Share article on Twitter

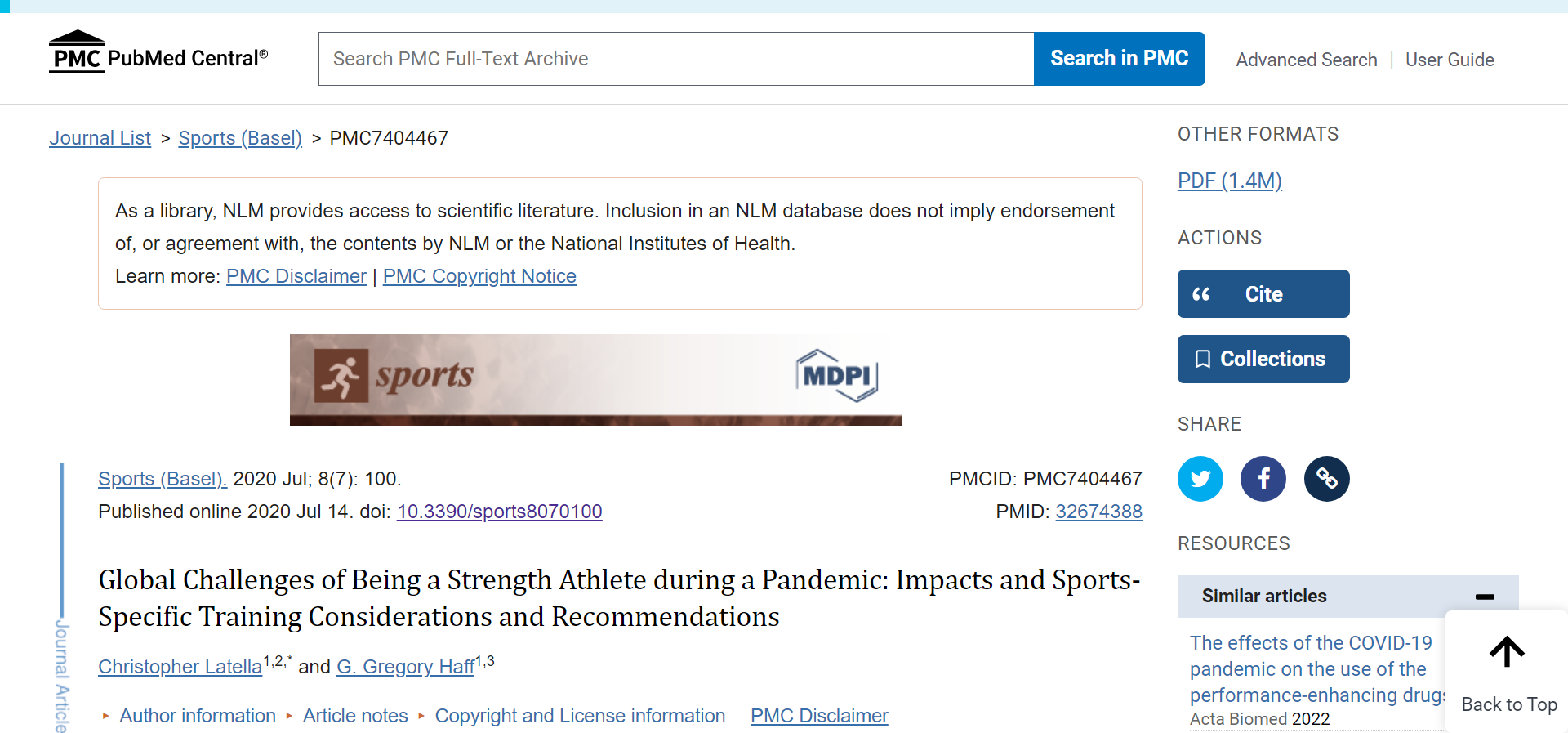tap(1200, 479)
